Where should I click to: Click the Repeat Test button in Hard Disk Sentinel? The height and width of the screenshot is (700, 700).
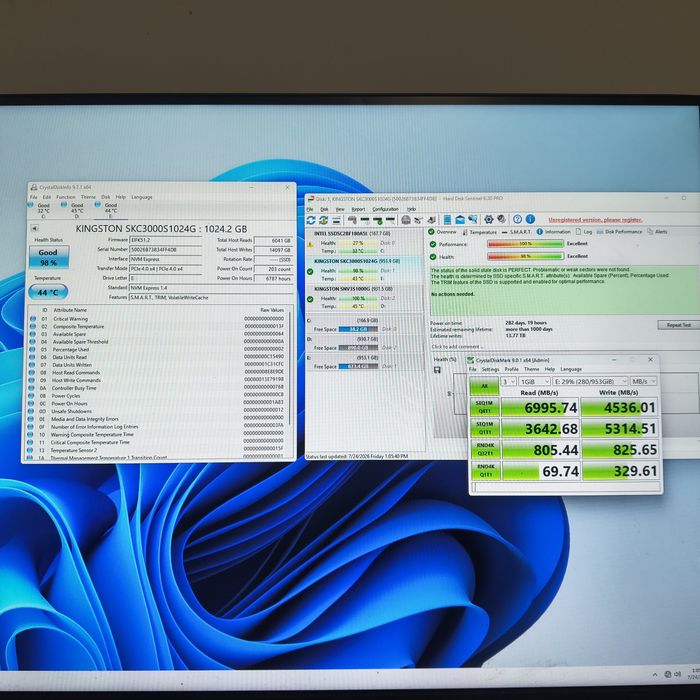679,325
